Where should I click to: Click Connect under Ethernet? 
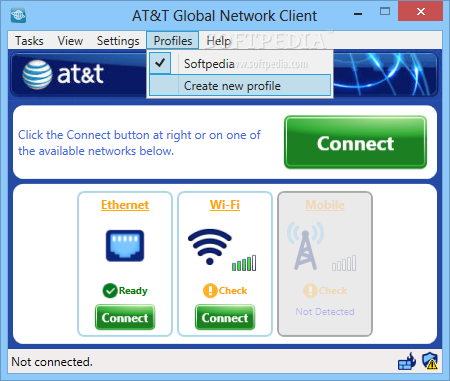click(125, 317)
